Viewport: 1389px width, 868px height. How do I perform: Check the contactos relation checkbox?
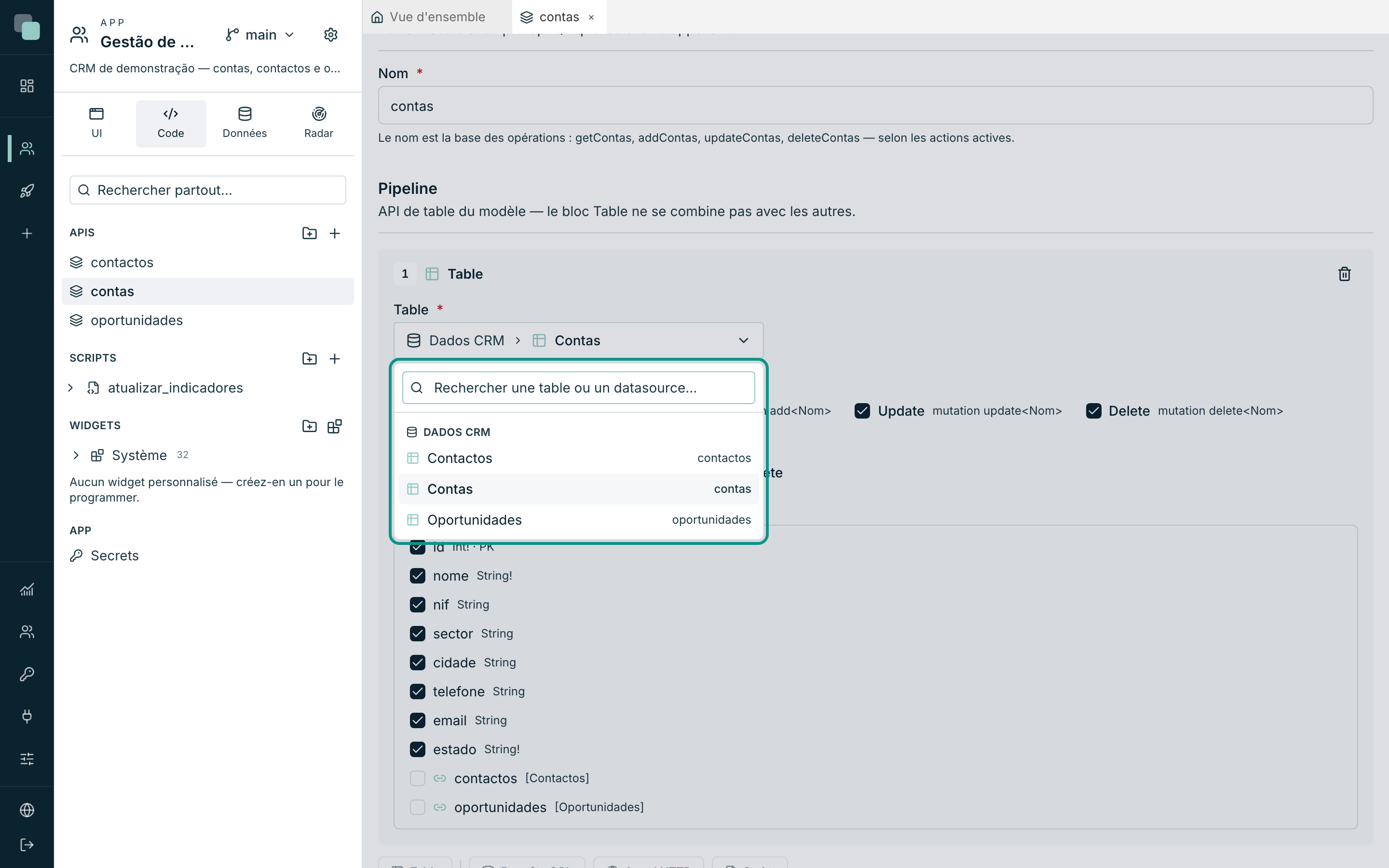point(417,778)
